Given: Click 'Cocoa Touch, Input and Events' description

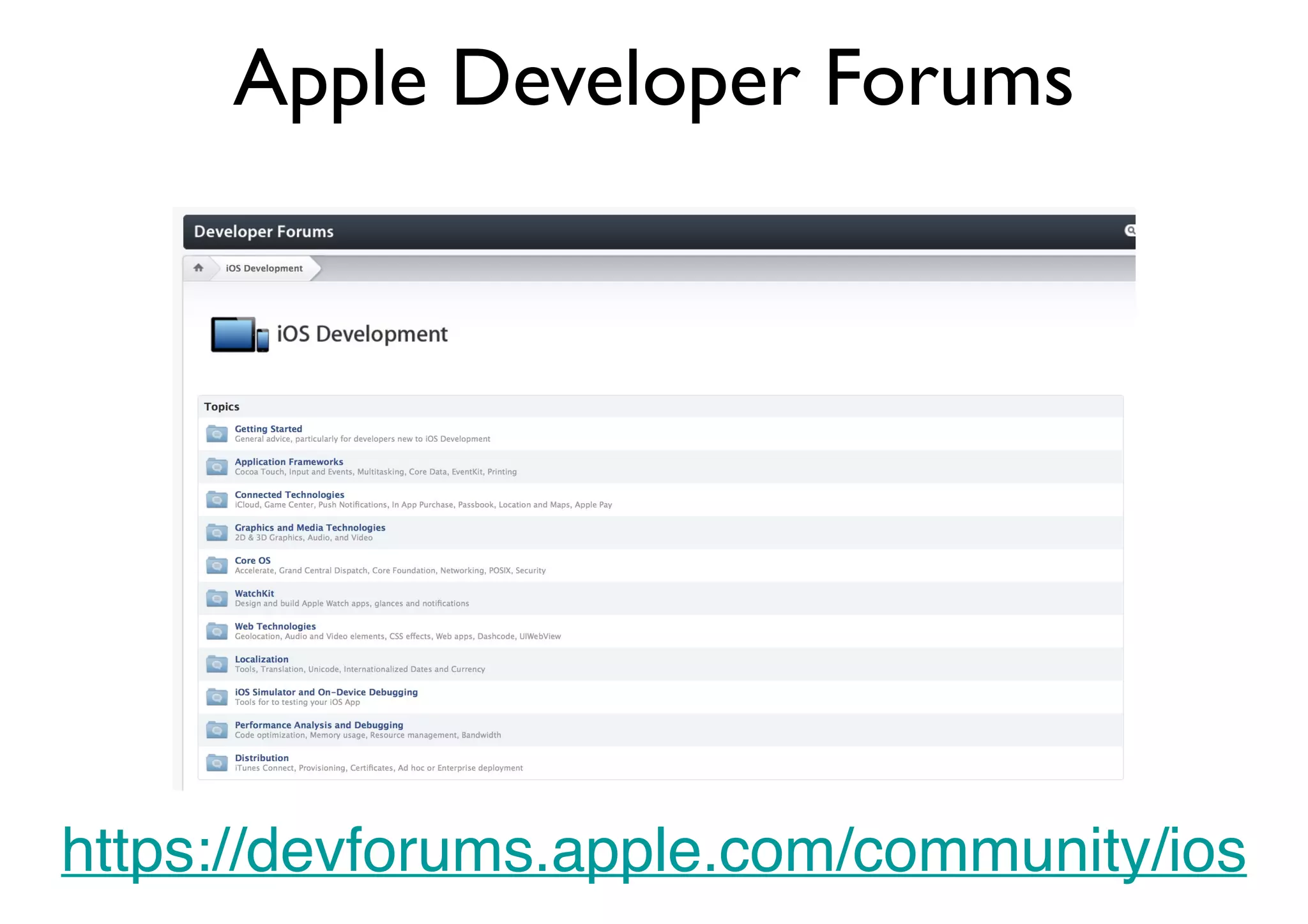Looking at the screenshot, I should (376, 472).
